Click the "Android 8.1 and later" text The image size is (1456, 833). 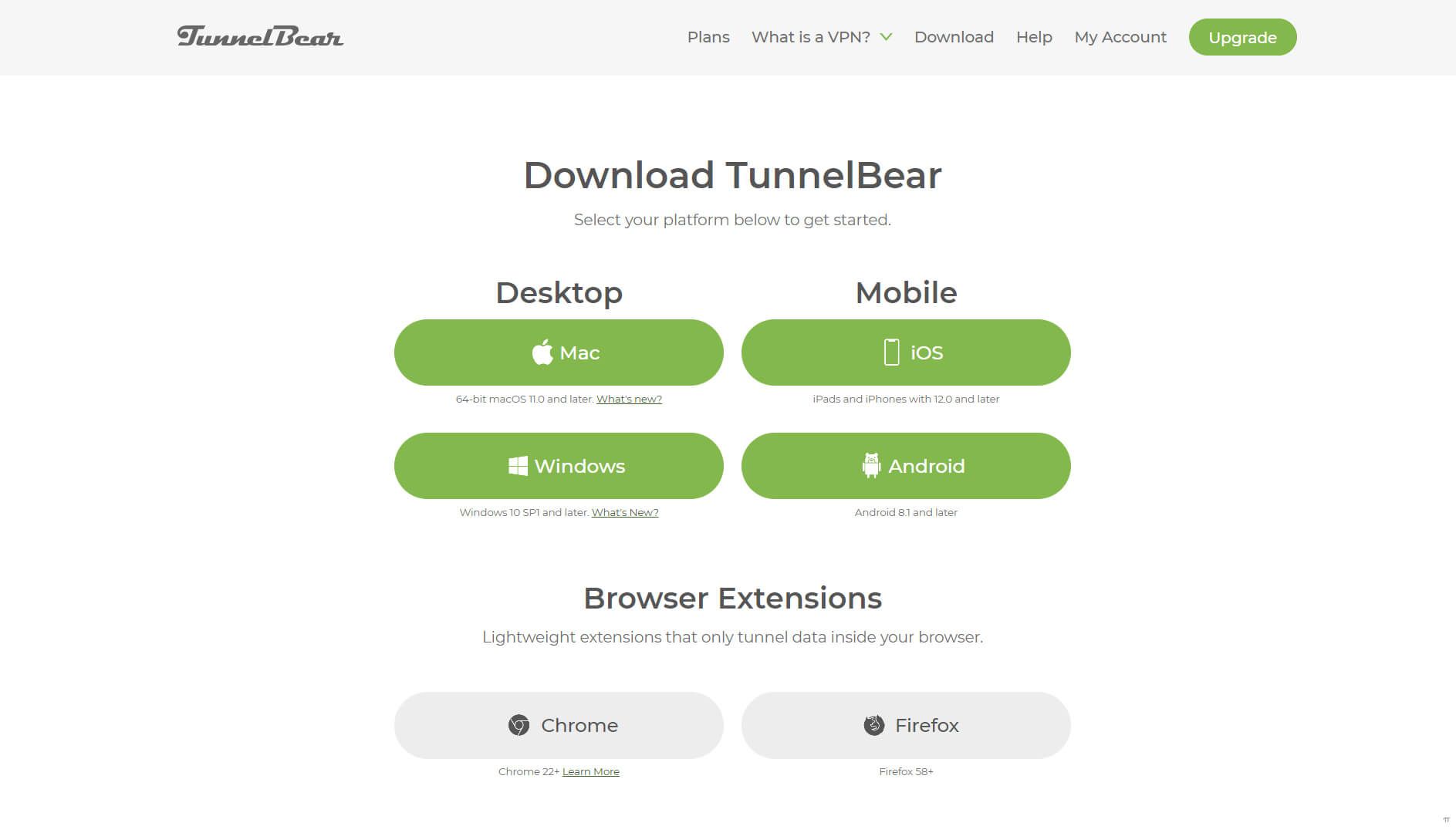tap(906, 512)
